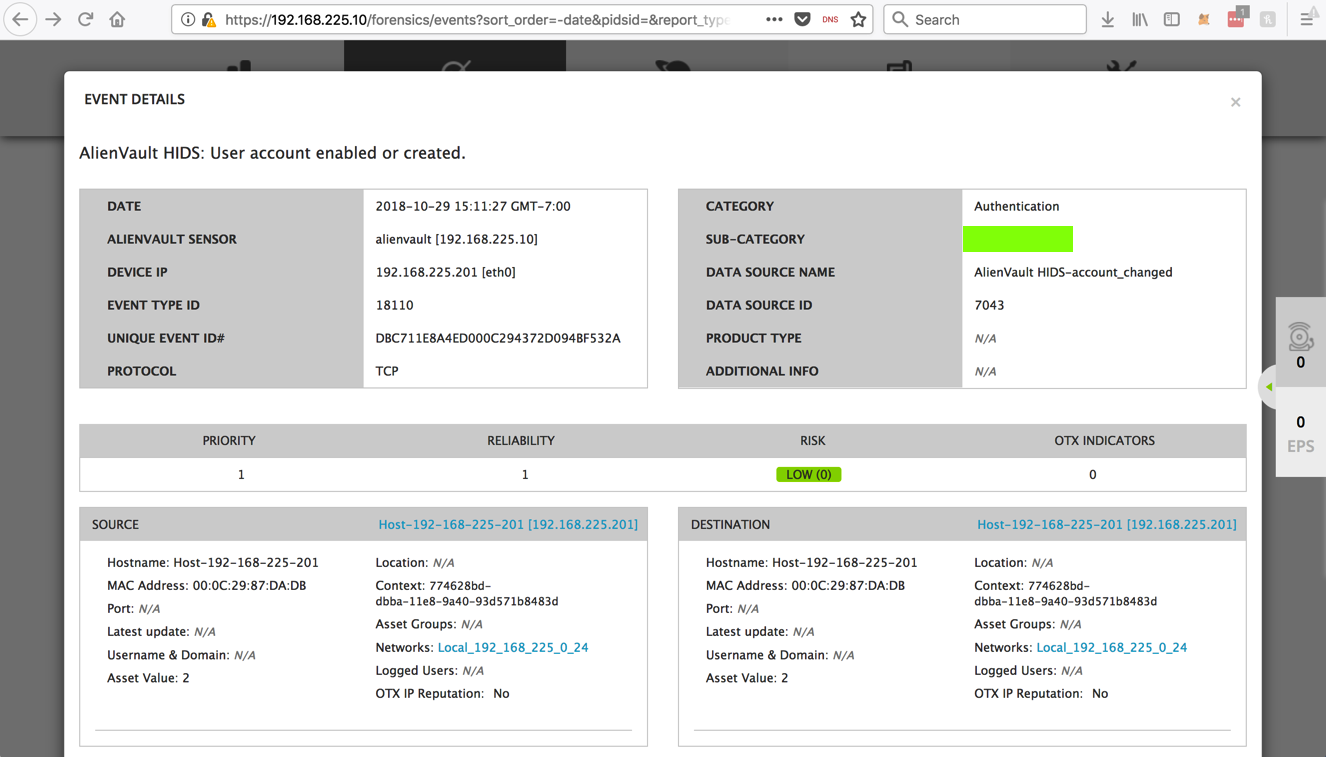Screen dimensions: 1326x757
Task: Open Destination Networks link Local_192_168_225_0_24
Action: 1112,647
